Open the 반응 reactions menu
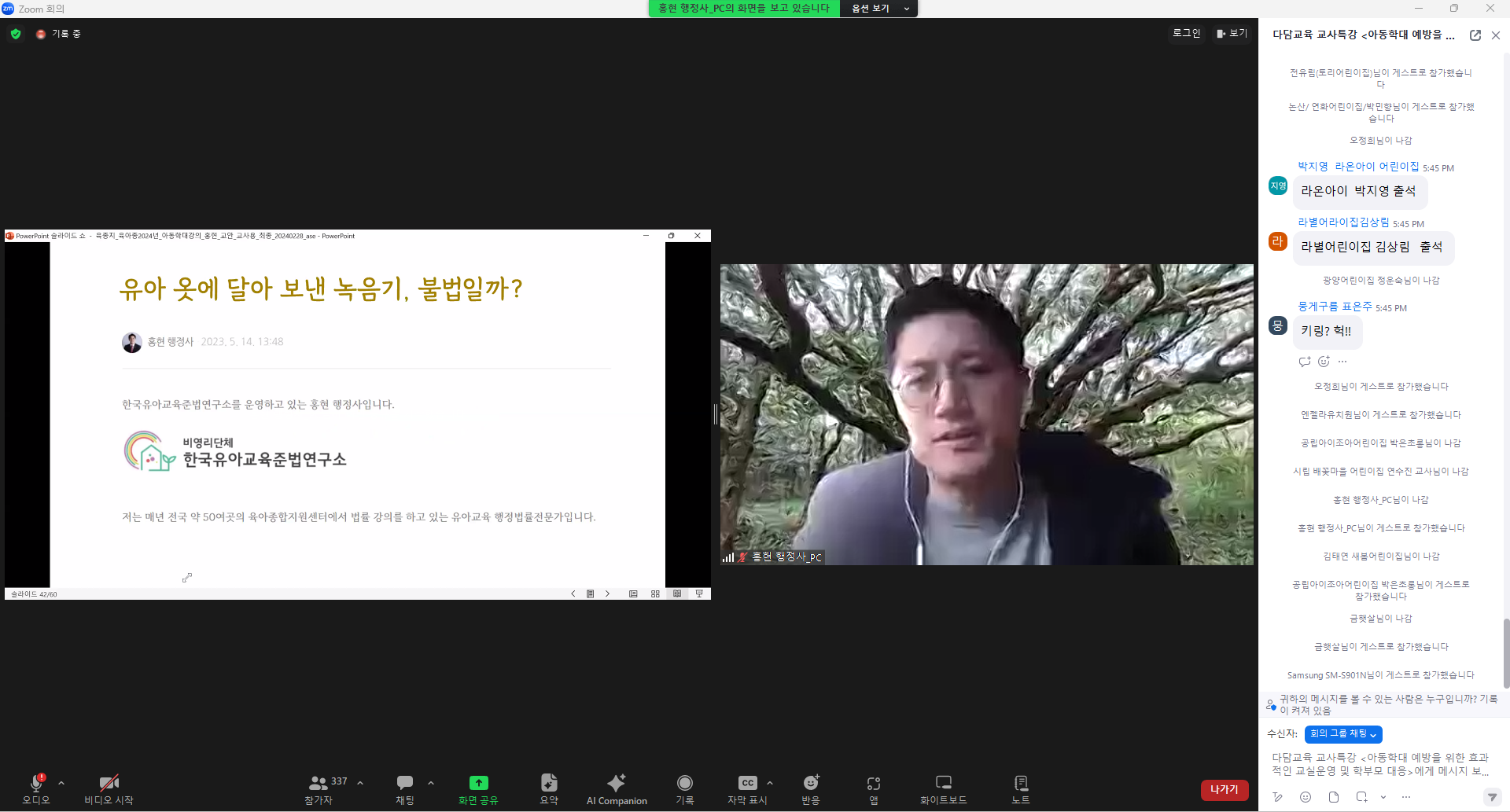Screen dimensions: 1510x812 (810, 788)
